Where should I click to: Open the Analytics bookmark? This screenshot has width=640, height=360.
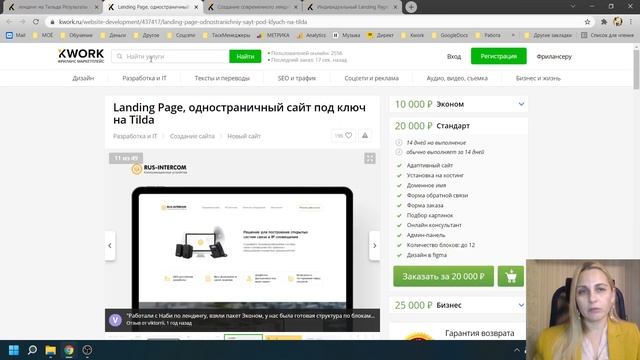pyautogui.click(x=311, y=36)
